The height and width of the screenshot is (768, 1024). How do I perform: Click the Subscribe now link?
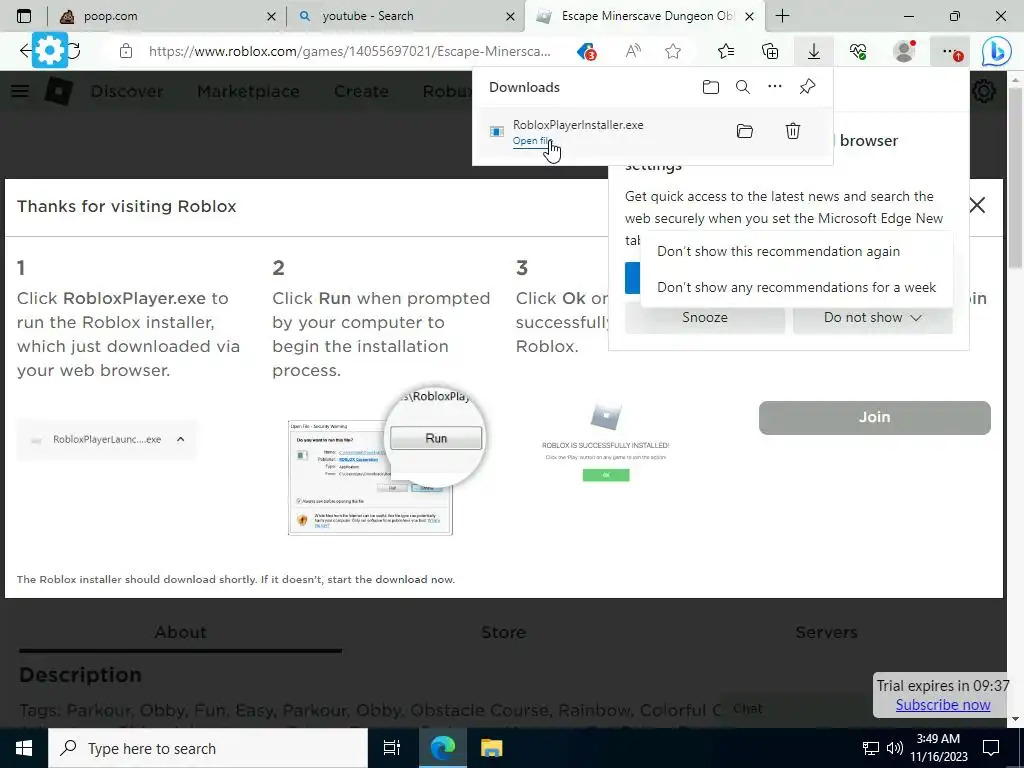[x=942, y=705]
